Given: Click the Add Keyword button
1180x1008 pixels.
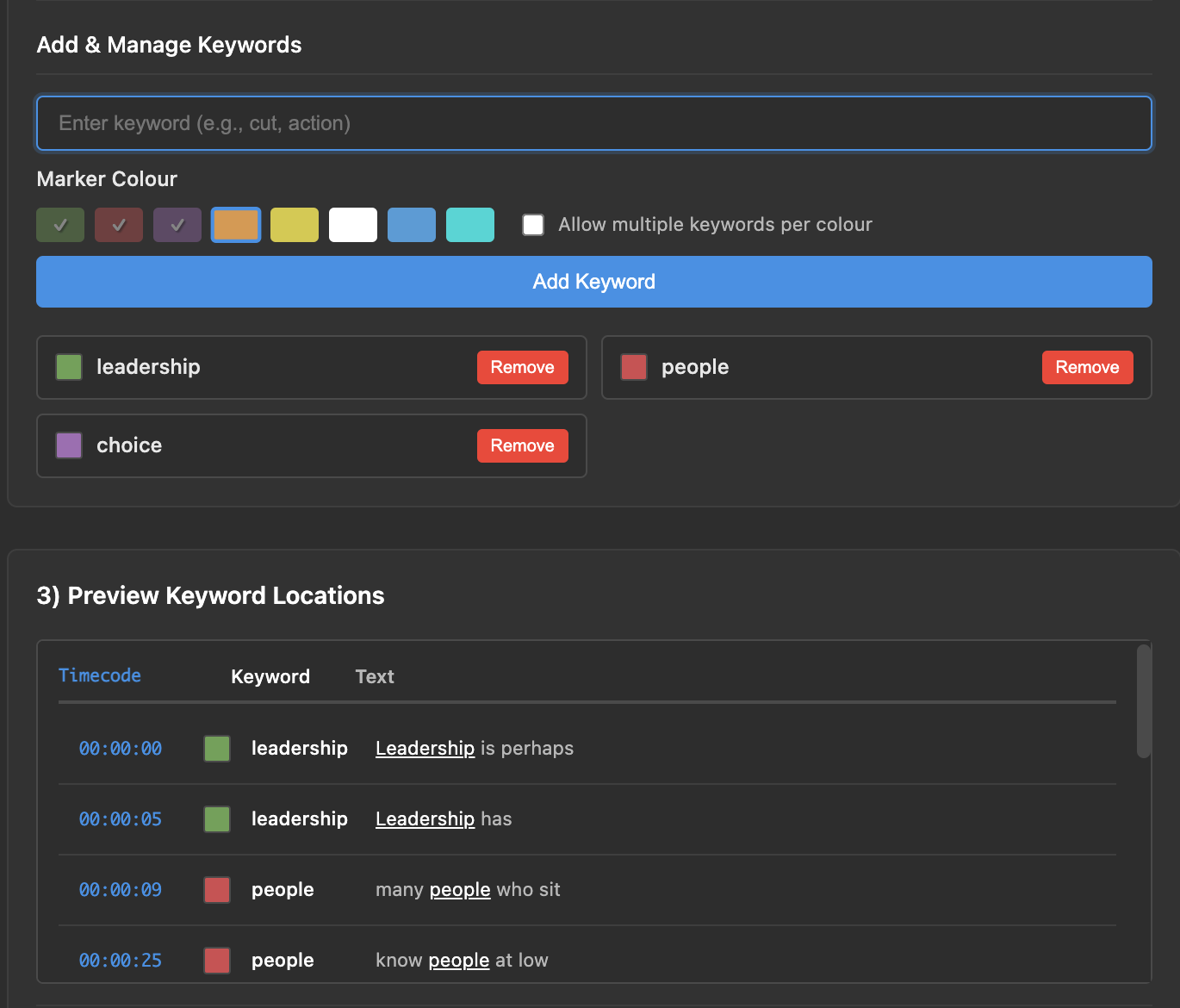Looking at the screenshot, I should [x=593, y=282].
